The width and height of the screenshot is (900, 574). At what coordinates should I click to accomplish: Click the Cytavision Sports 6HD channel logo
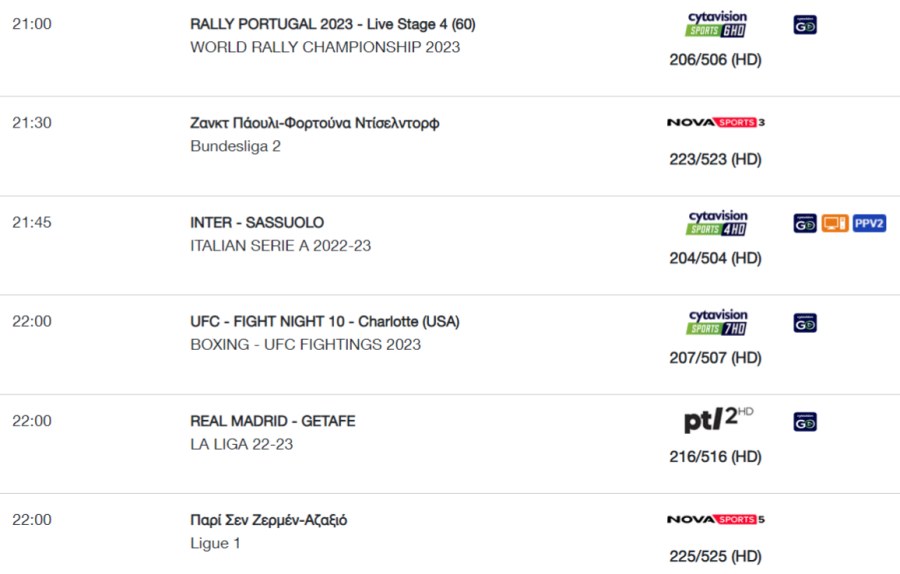point(716,24)
